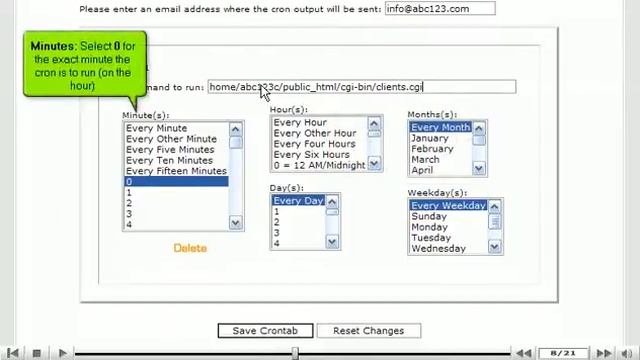Select Every Ten Minutes option
640x360 pixels.
coord(176,160)
